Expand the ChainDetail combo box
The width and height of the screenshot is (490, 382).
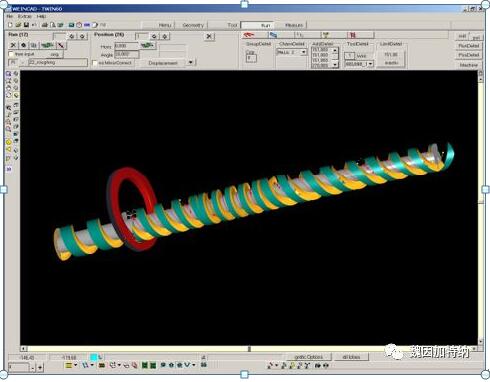pyautogui.click(x=303, y=52)
